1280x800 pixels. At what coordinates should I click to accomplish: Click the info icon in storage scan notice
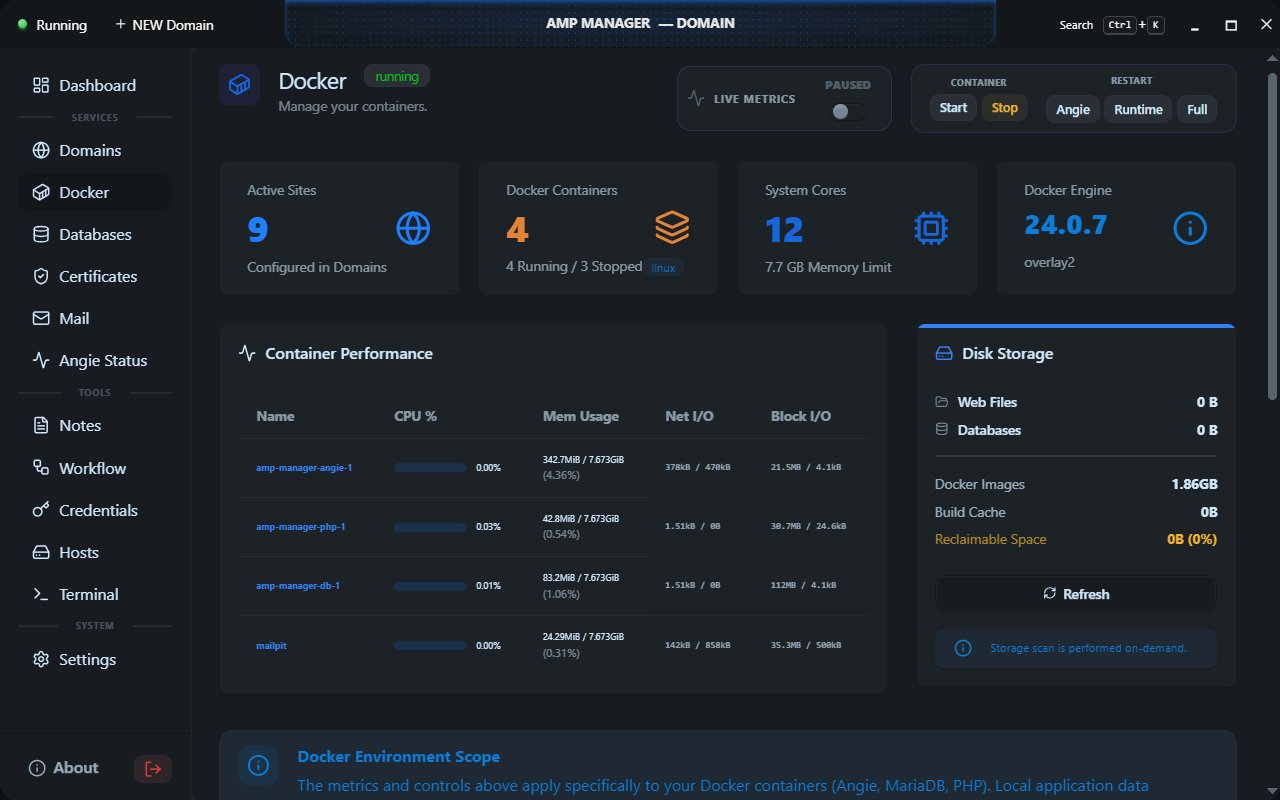pos(963,648)
